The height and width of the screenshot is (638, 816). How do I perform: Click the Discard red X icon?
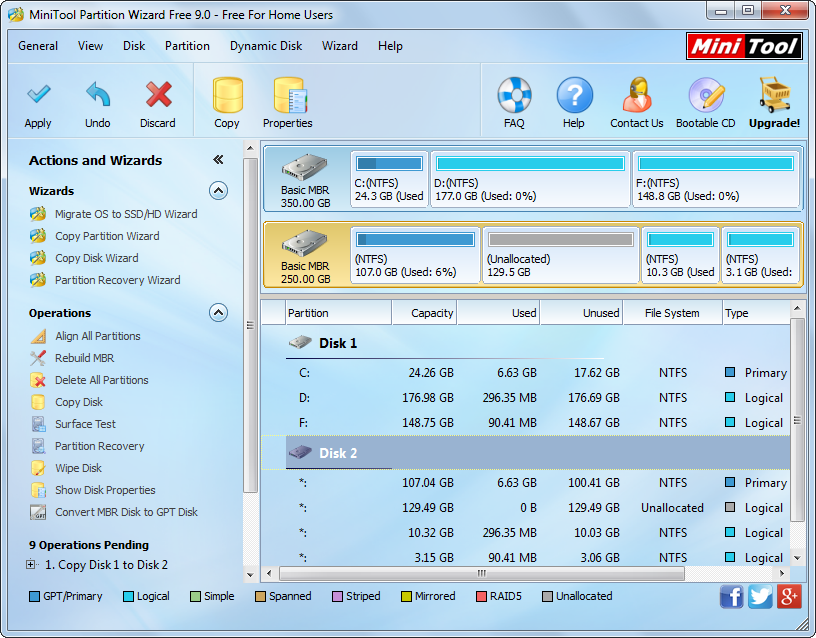[158, 94]
